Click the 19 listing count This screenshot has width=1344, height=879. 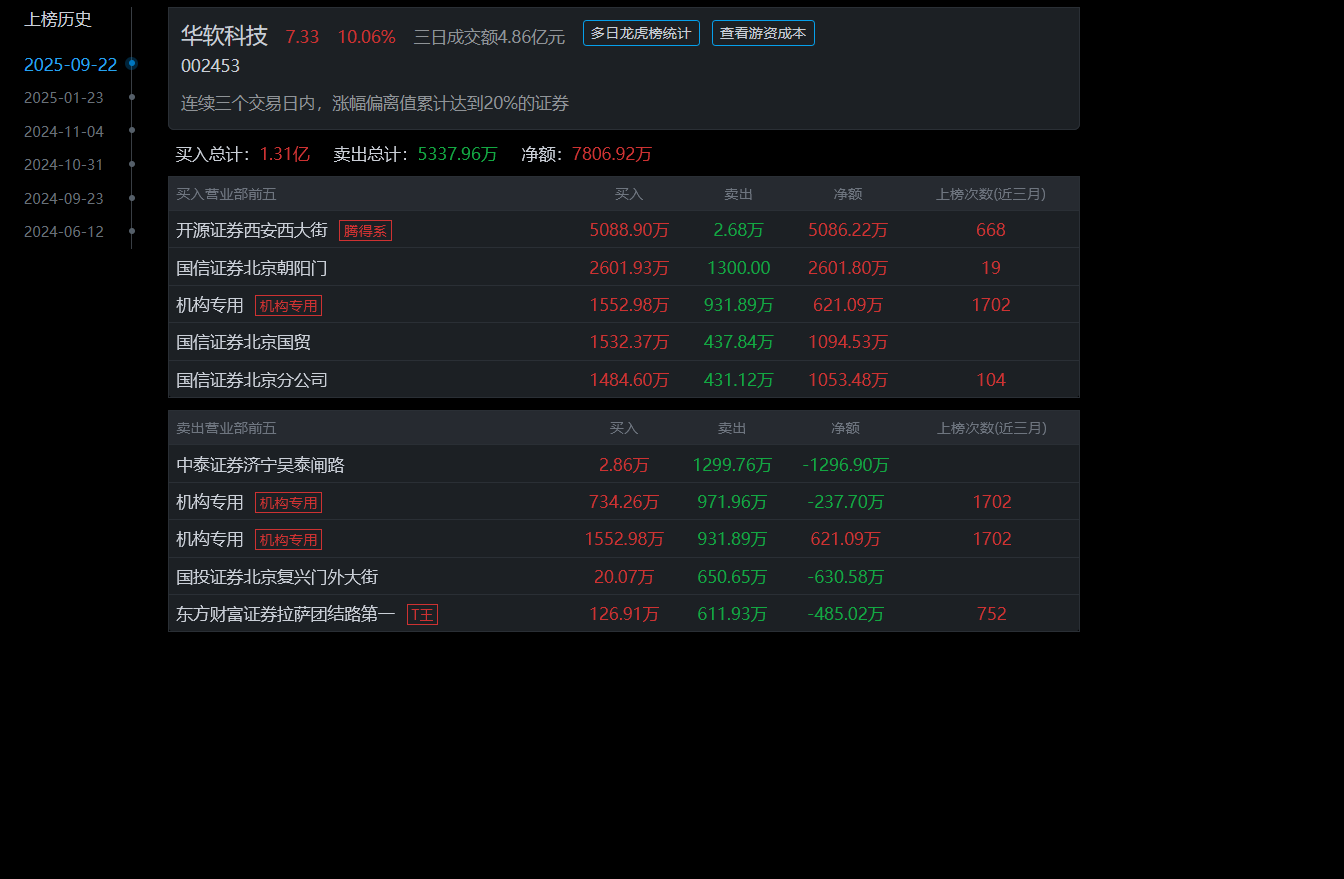pos(991,268)
